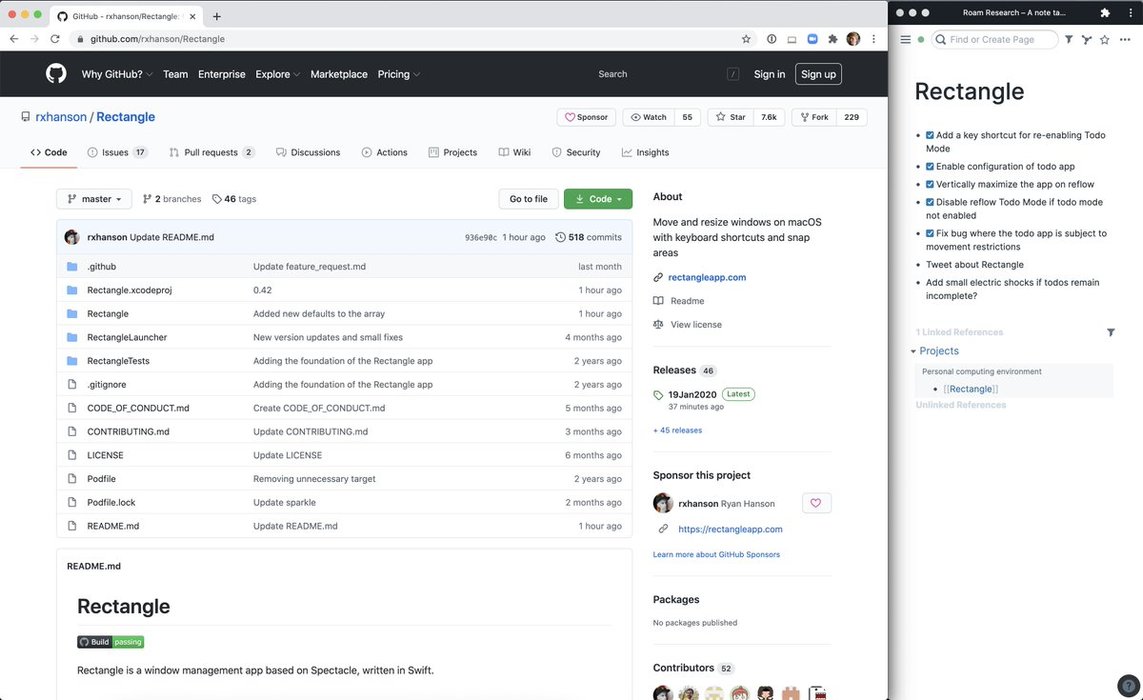Image resolution: width=1143 pixels, height=700 pixels.
Task: Click the Build passing status badge
Action: 111,642
